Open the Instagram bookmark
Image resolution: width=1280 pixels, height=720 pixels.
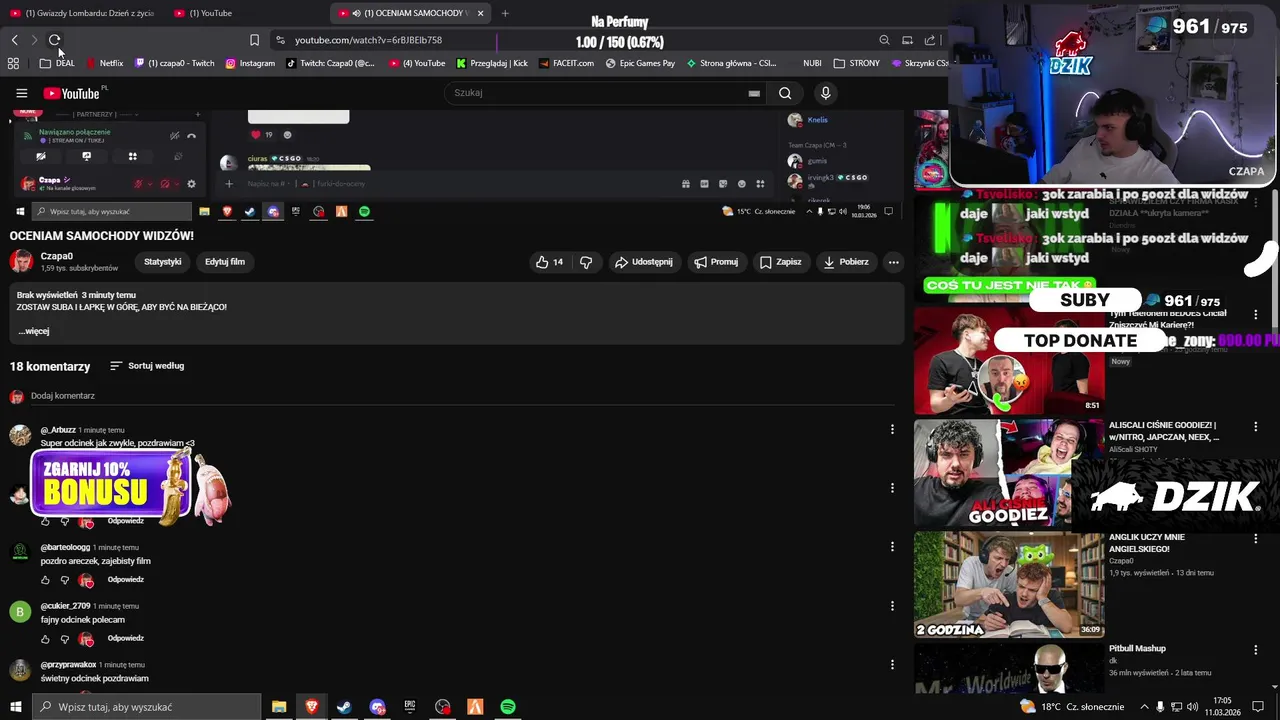(x=250, y=63)
